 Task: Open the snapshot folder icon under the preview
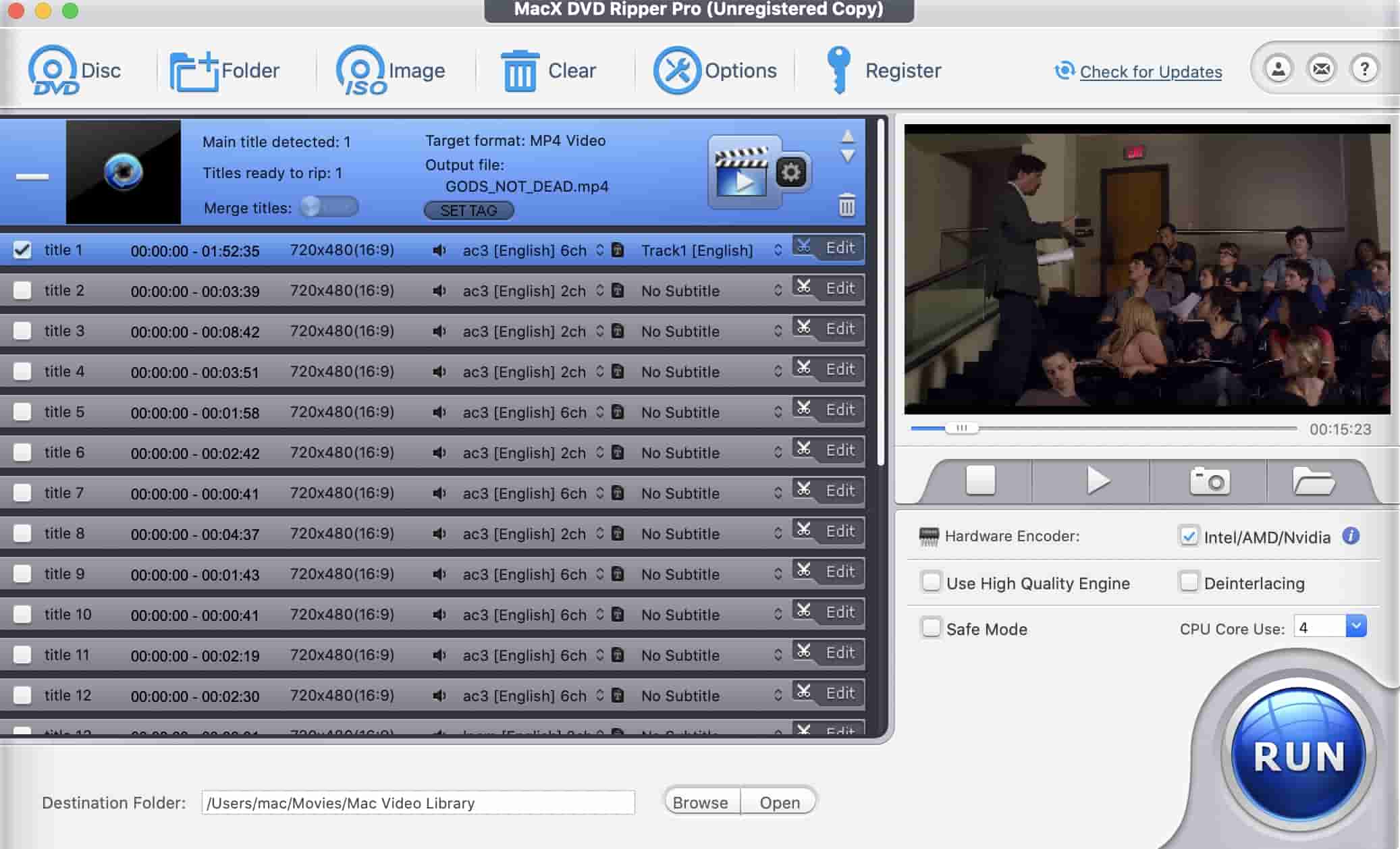tap(1313, 481)
